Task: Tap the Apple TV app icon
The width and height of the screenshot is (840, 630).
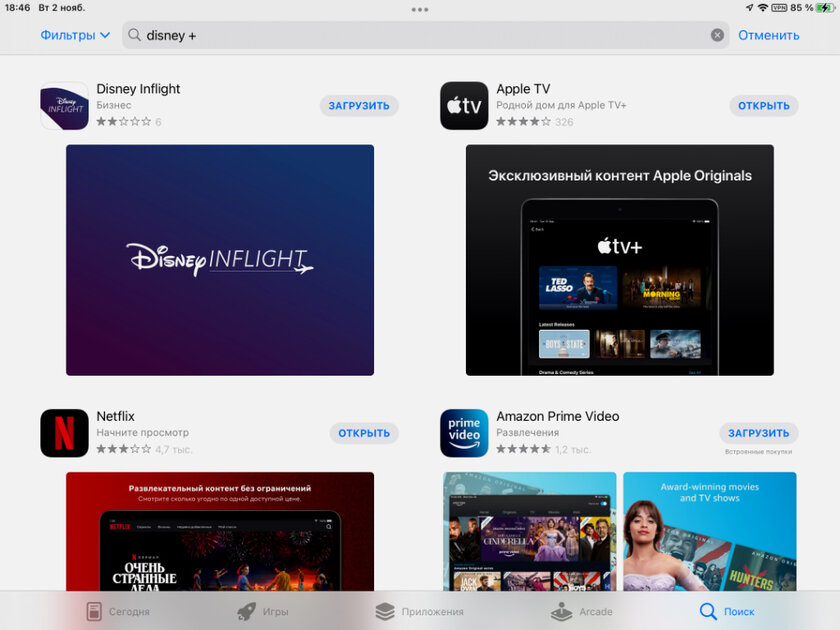Action: 464,106
